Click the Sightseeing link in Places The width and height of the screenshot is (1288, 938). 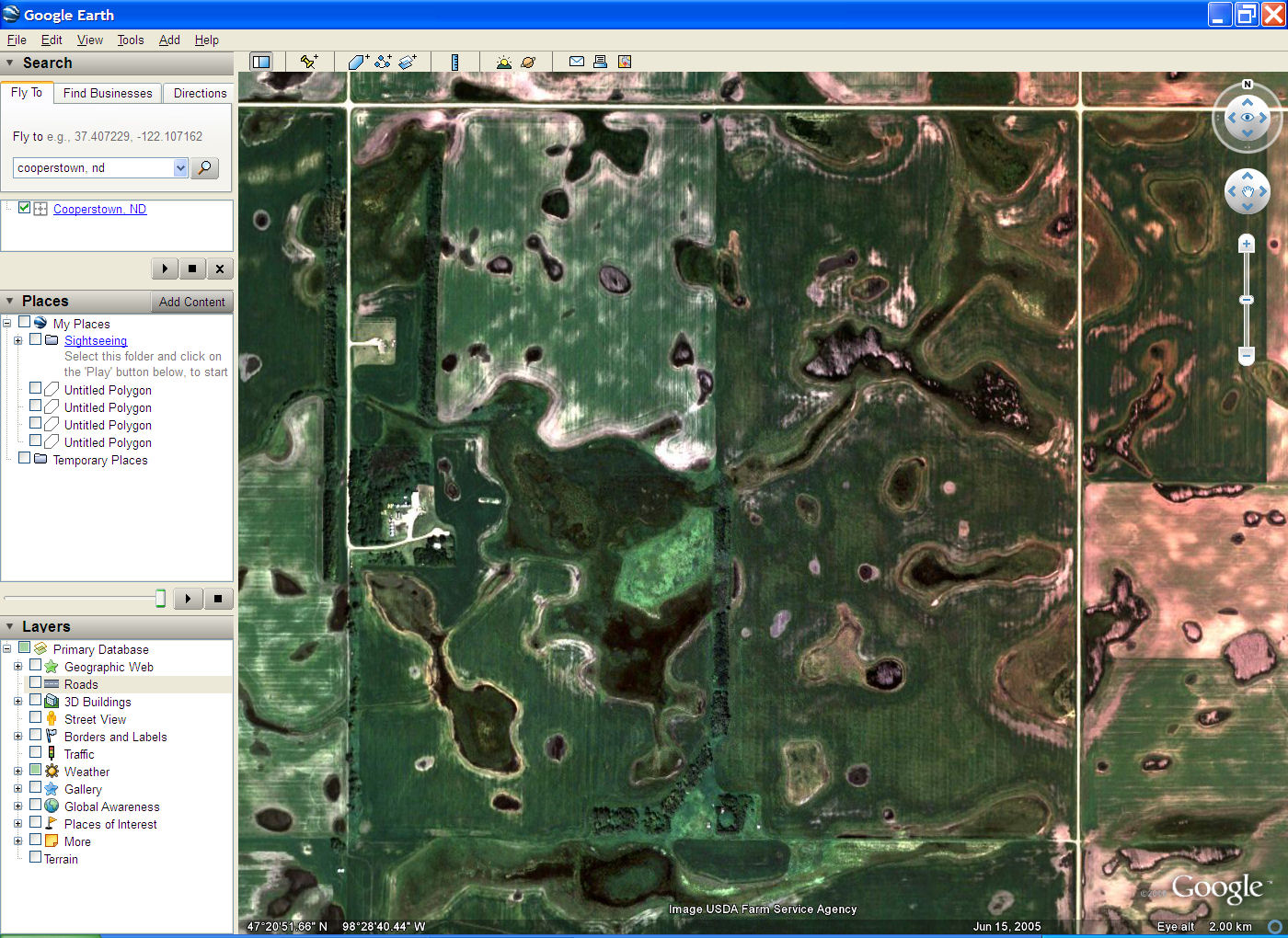tap(96, 340)
